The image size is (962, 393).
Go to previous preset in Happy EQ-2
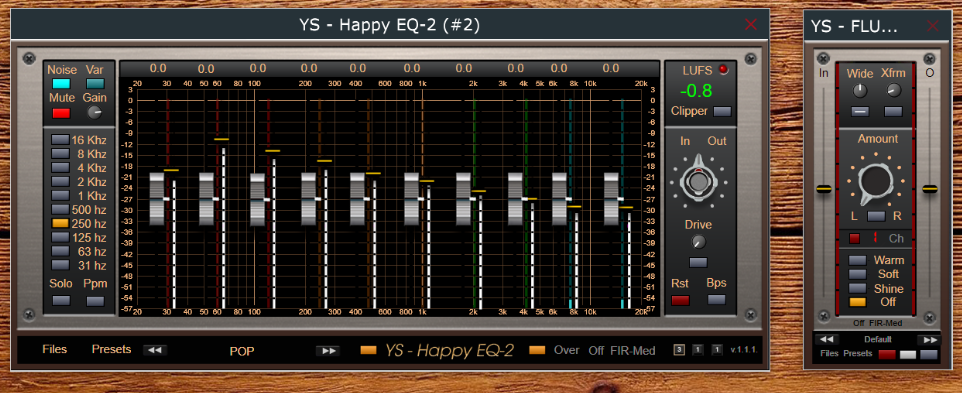tap(155, 350)
